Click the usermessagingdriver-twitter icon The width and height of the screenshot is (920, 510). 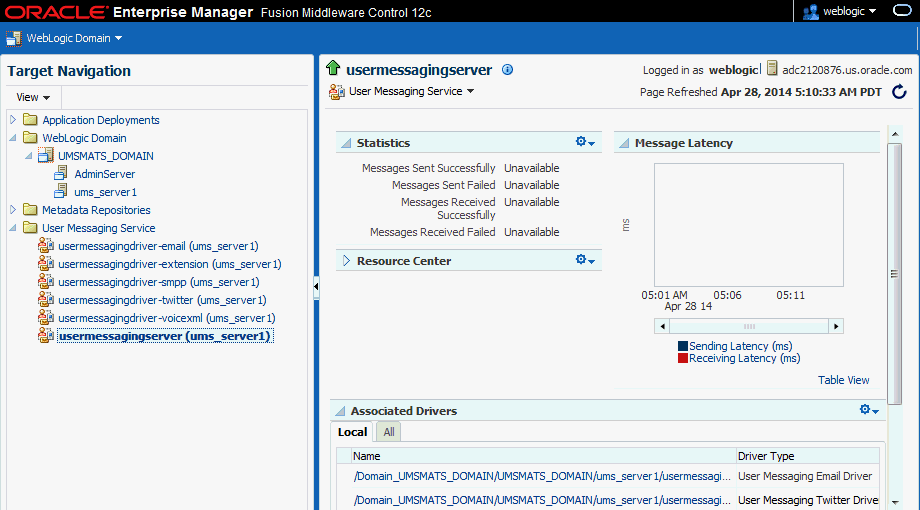(46, 299)
